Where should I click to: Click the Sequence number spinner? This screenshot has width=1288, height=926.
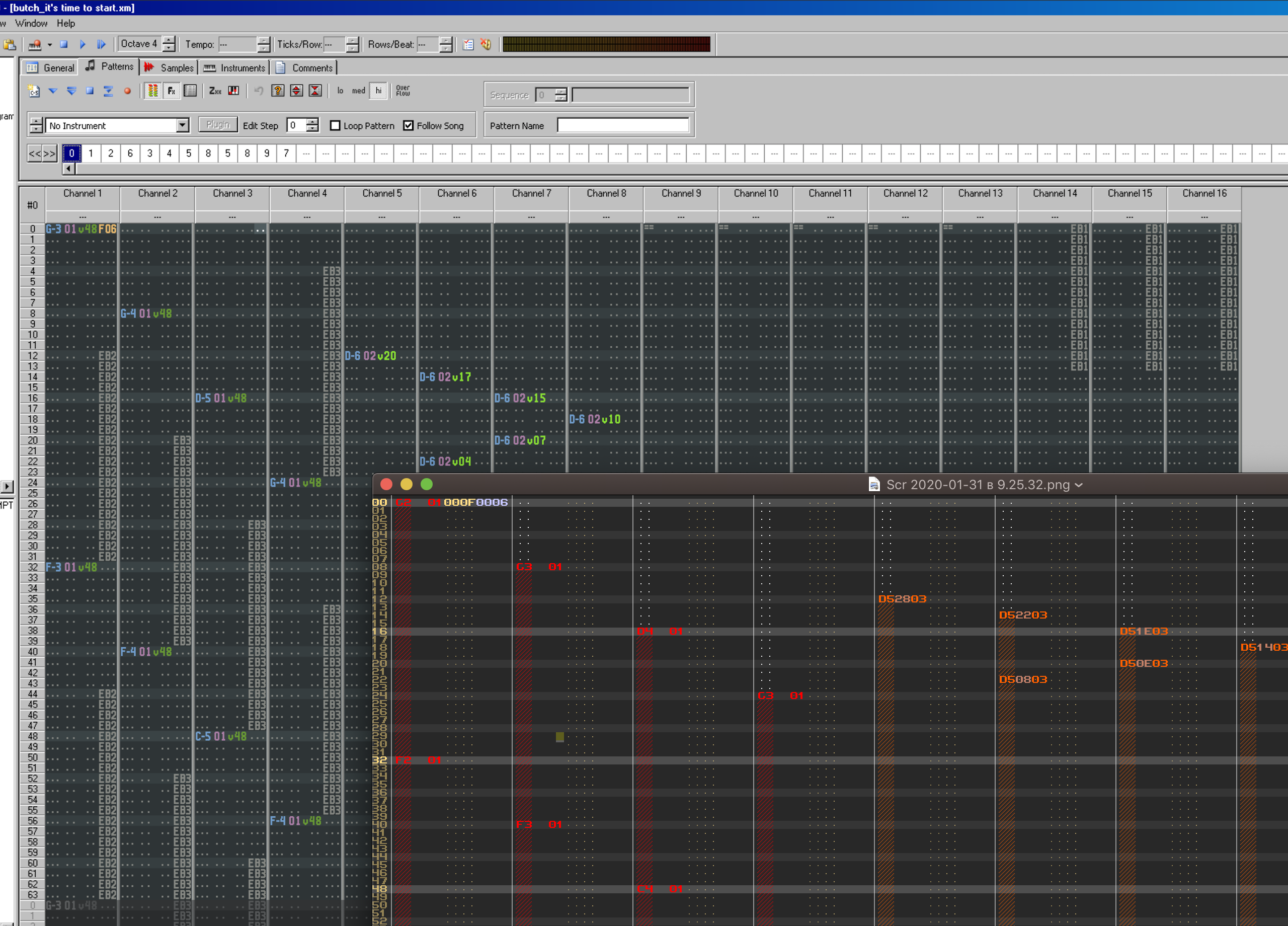(x=560, y=95)
